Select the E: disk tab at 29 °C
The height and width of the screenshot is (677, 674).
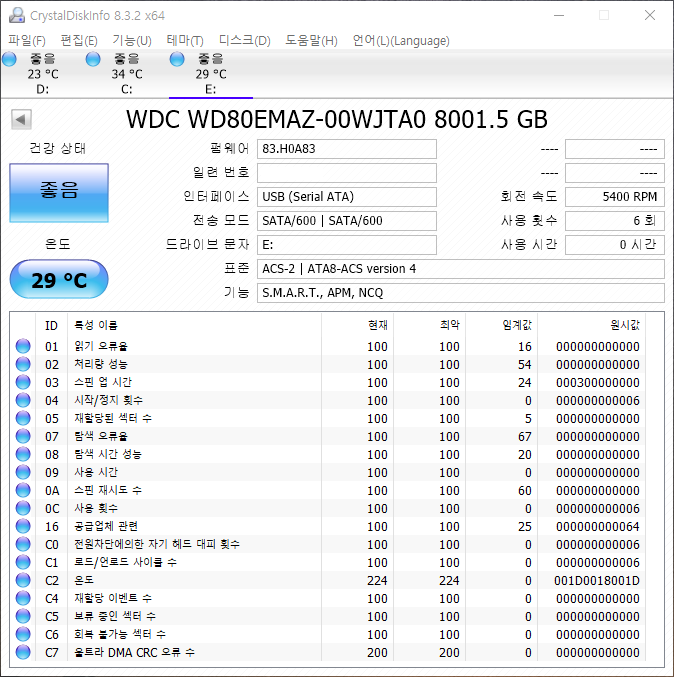[211, 74]
